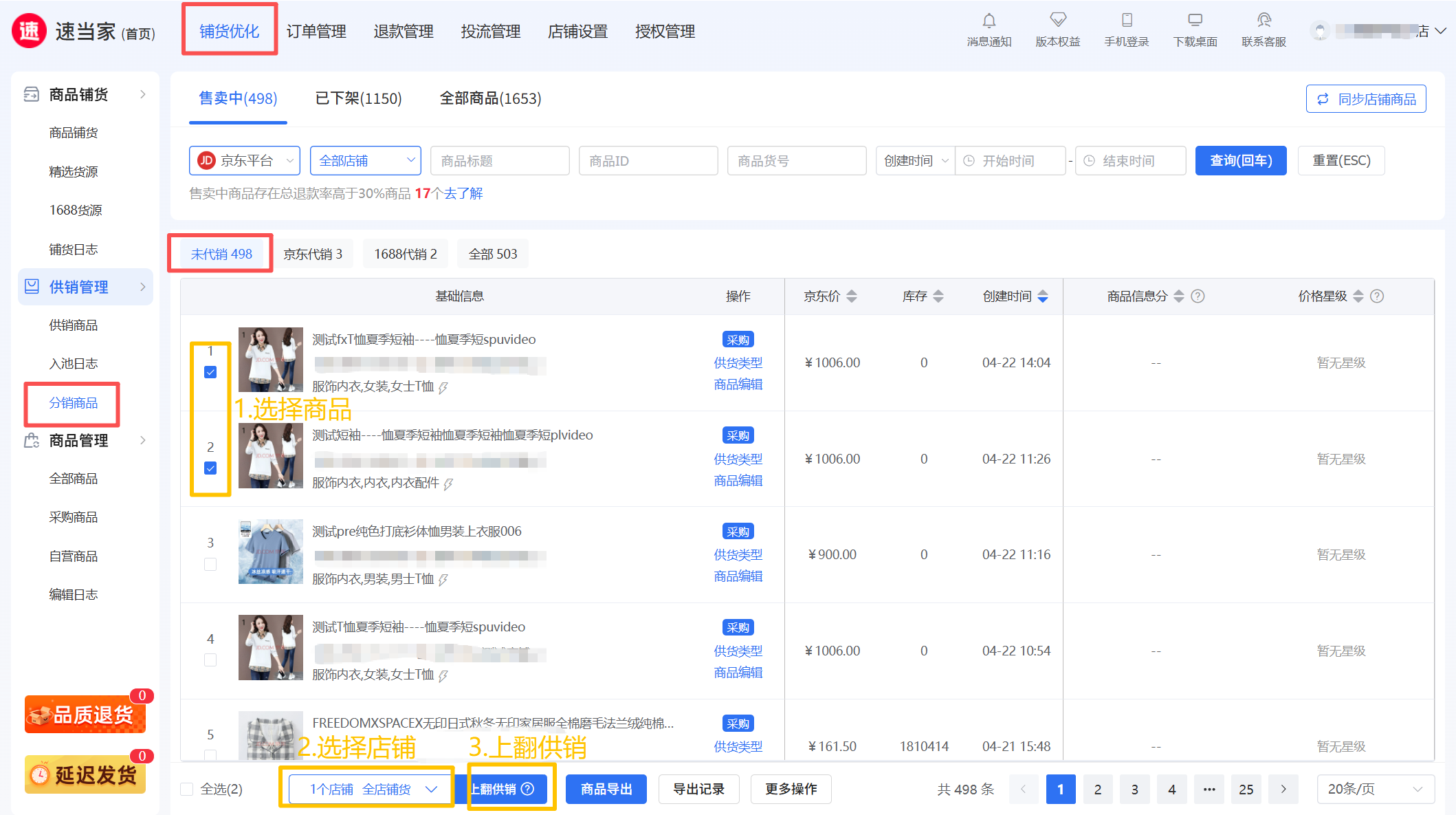
Task: Click the 商品标题 input field
Action: (500, 161)
